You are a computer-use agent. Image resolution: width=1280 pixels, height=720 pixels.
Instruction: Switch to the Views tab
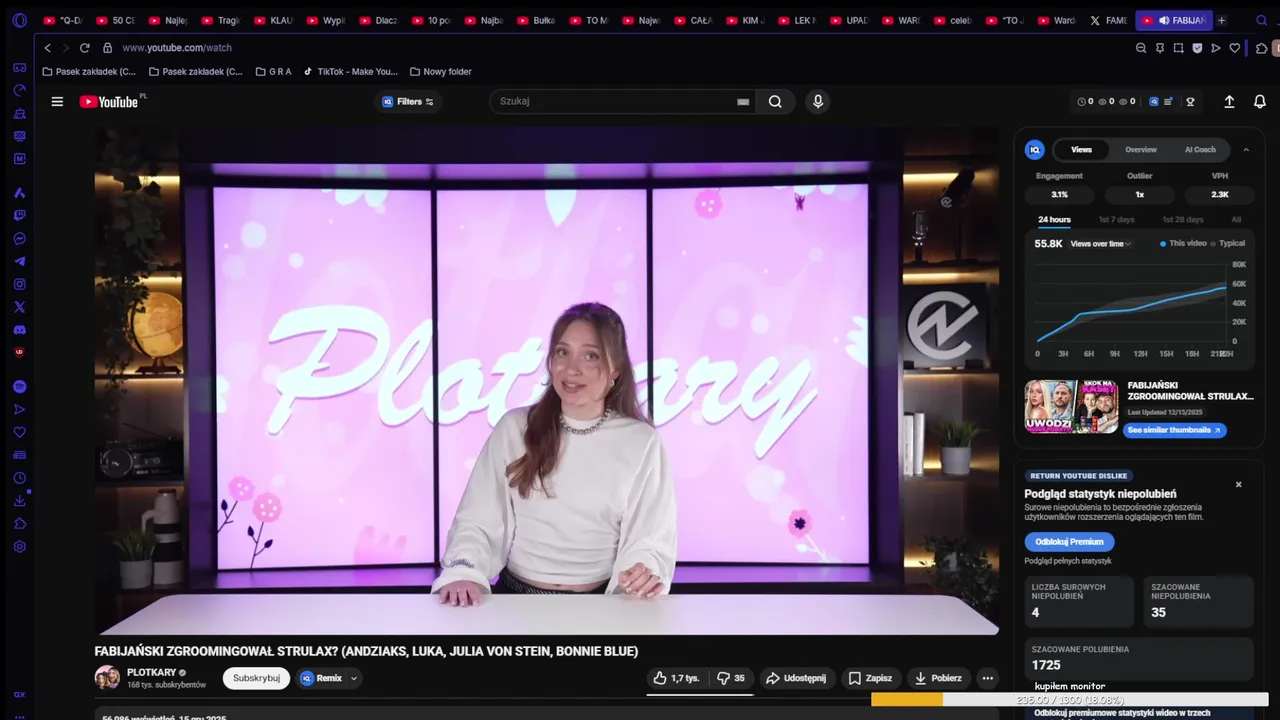coord(1082,149)
